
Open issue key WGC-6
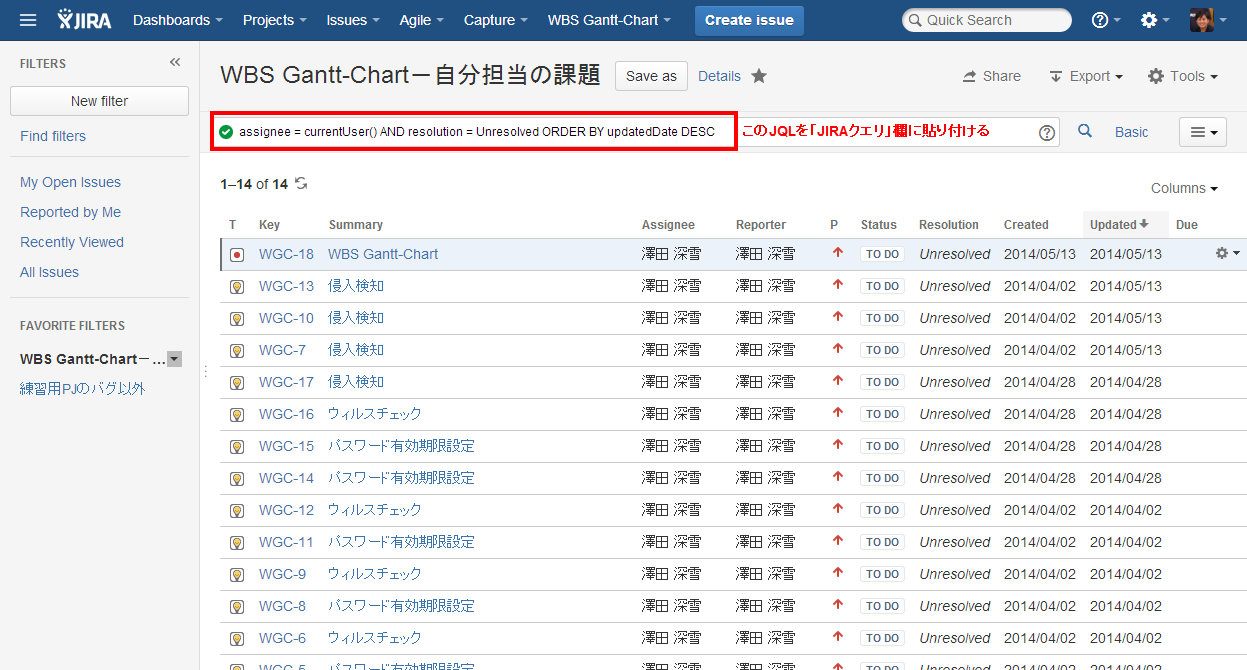coord(282,638)
